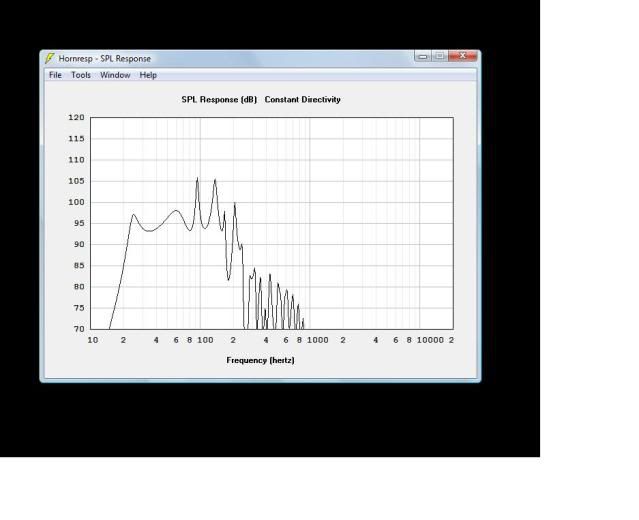Click the 'Frequency (hertz)' axis label
639x520 pixels.
pos(260,360)
